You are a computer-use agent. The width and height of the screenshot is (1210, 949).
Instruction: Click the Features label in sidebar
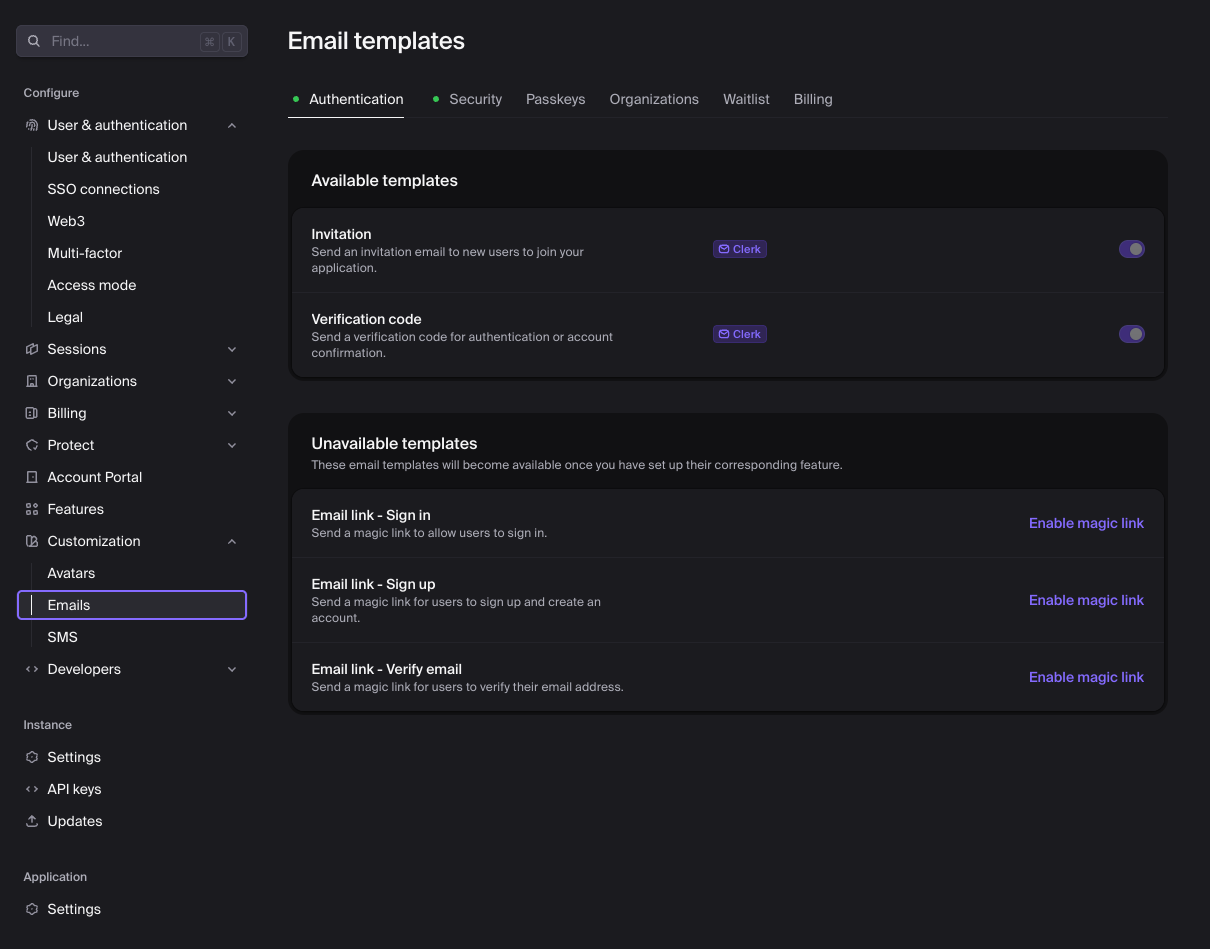76,509
